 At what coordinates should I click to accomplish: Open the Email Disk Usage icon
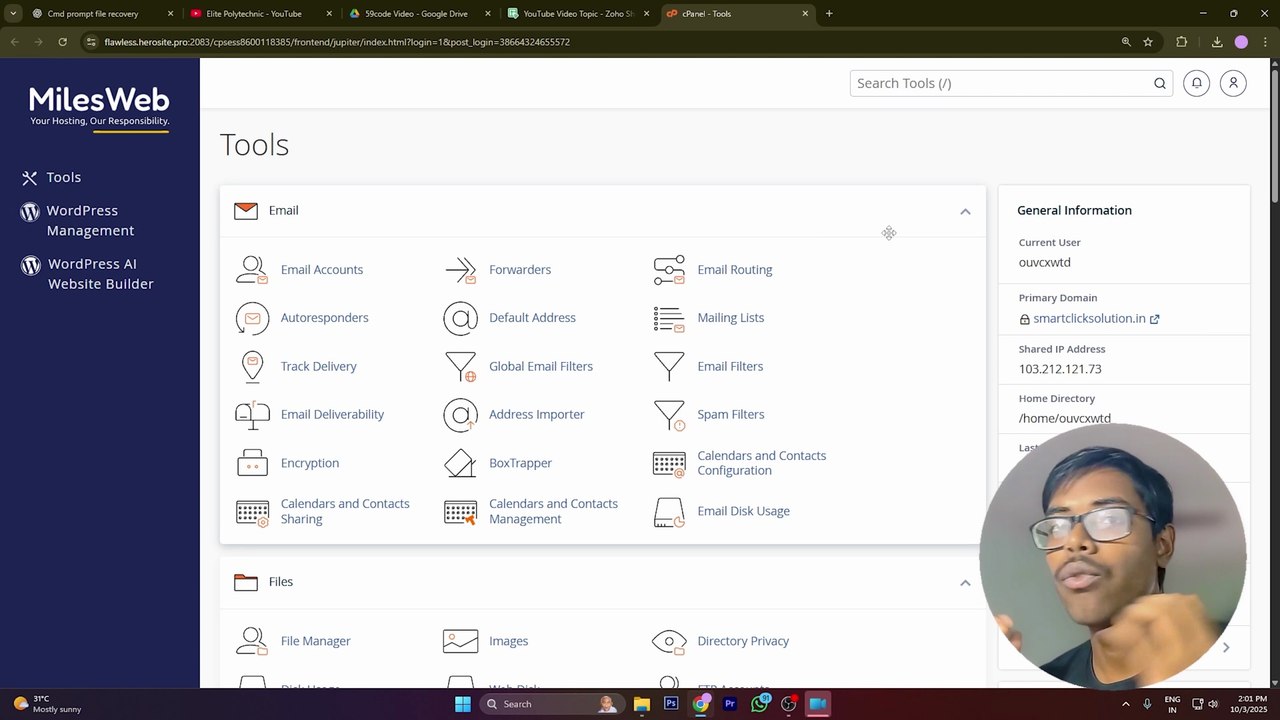pyautogui.click(x=669, y=512)
